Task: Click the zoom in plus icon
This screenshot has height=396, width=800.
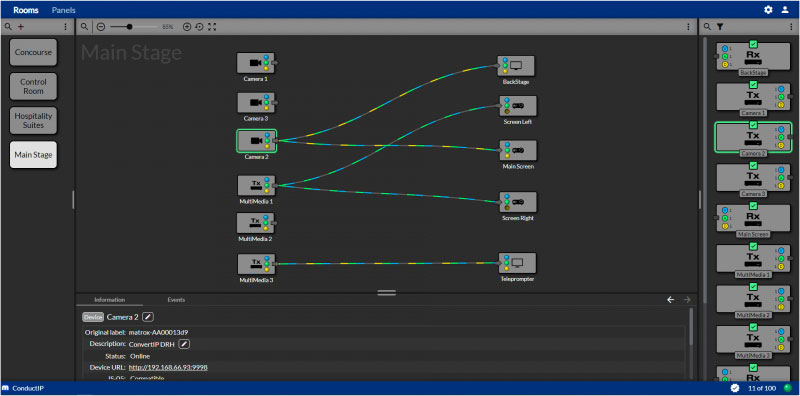Action: [x=187, y=27]
